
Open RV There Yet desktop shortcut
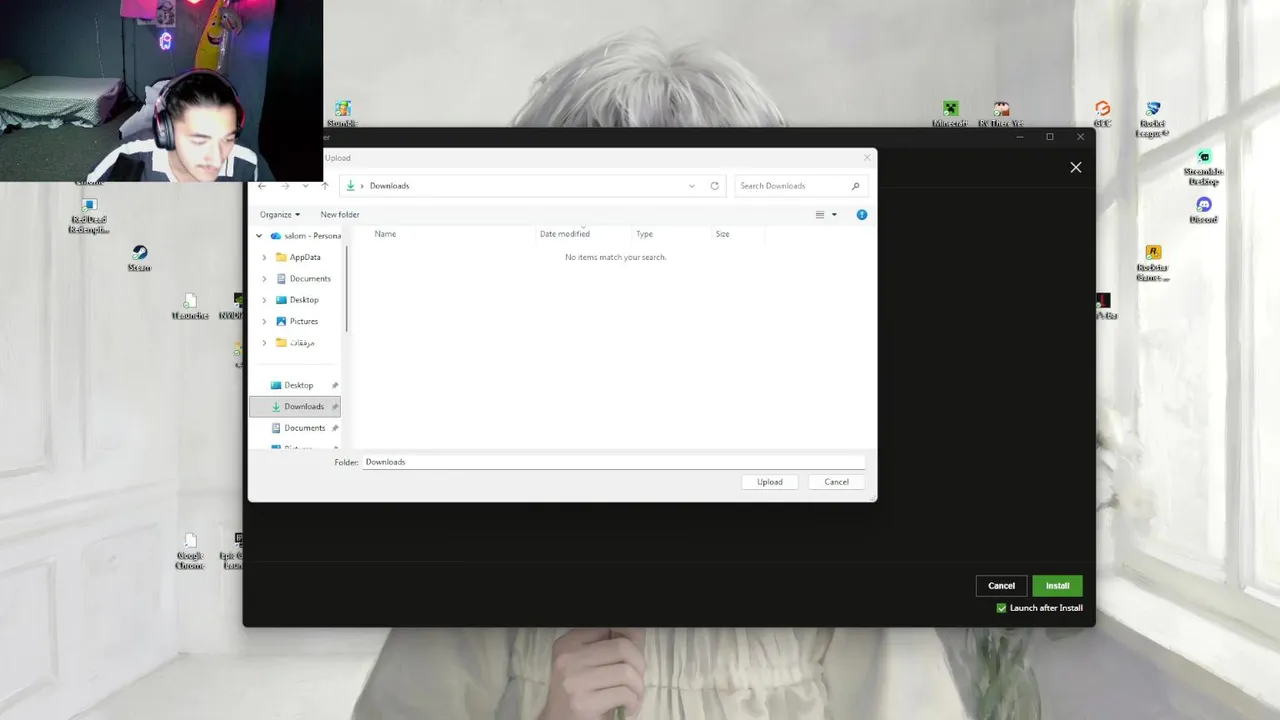pos(1001,114)
